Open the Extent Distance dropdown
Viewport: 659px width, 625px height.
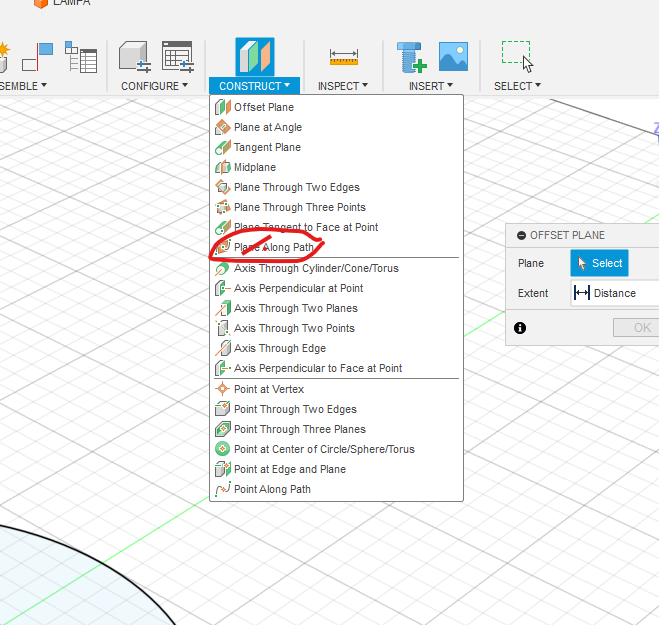613,293
